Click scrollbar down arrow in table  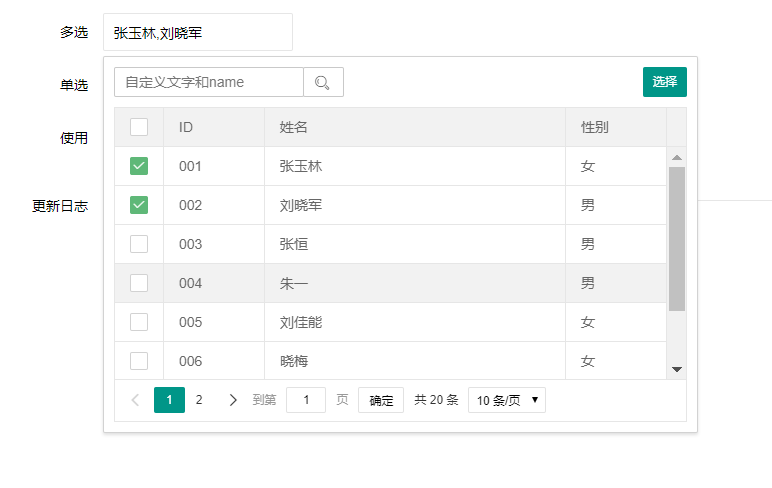coord(676,369)
